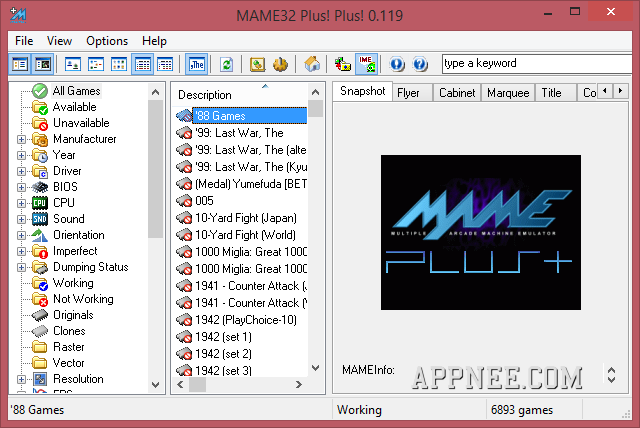Click the framed picture toolbar icon
The width and height of the screenshot is (640, 428).
[257, 64]
